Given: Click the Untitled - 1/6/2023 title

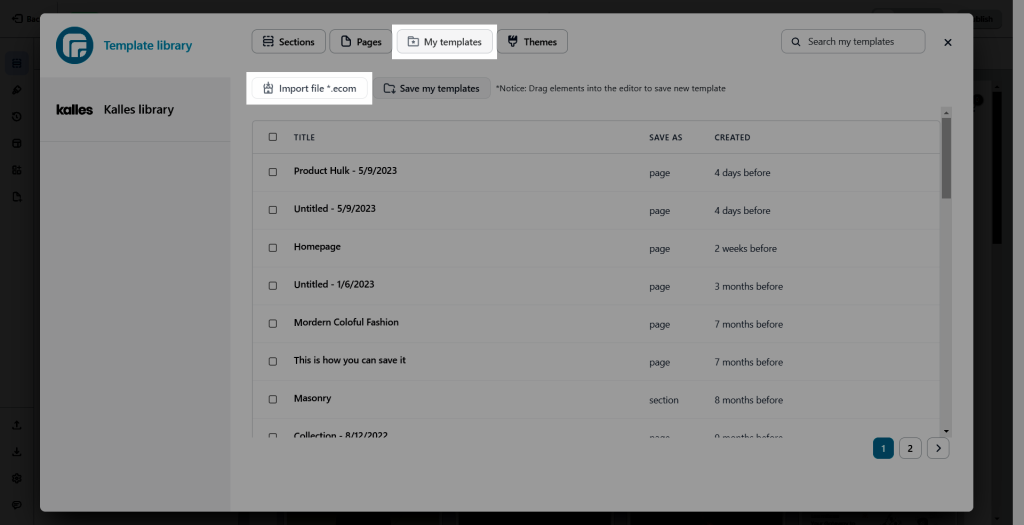Looking at the screenshot, I should pos(334,285).
